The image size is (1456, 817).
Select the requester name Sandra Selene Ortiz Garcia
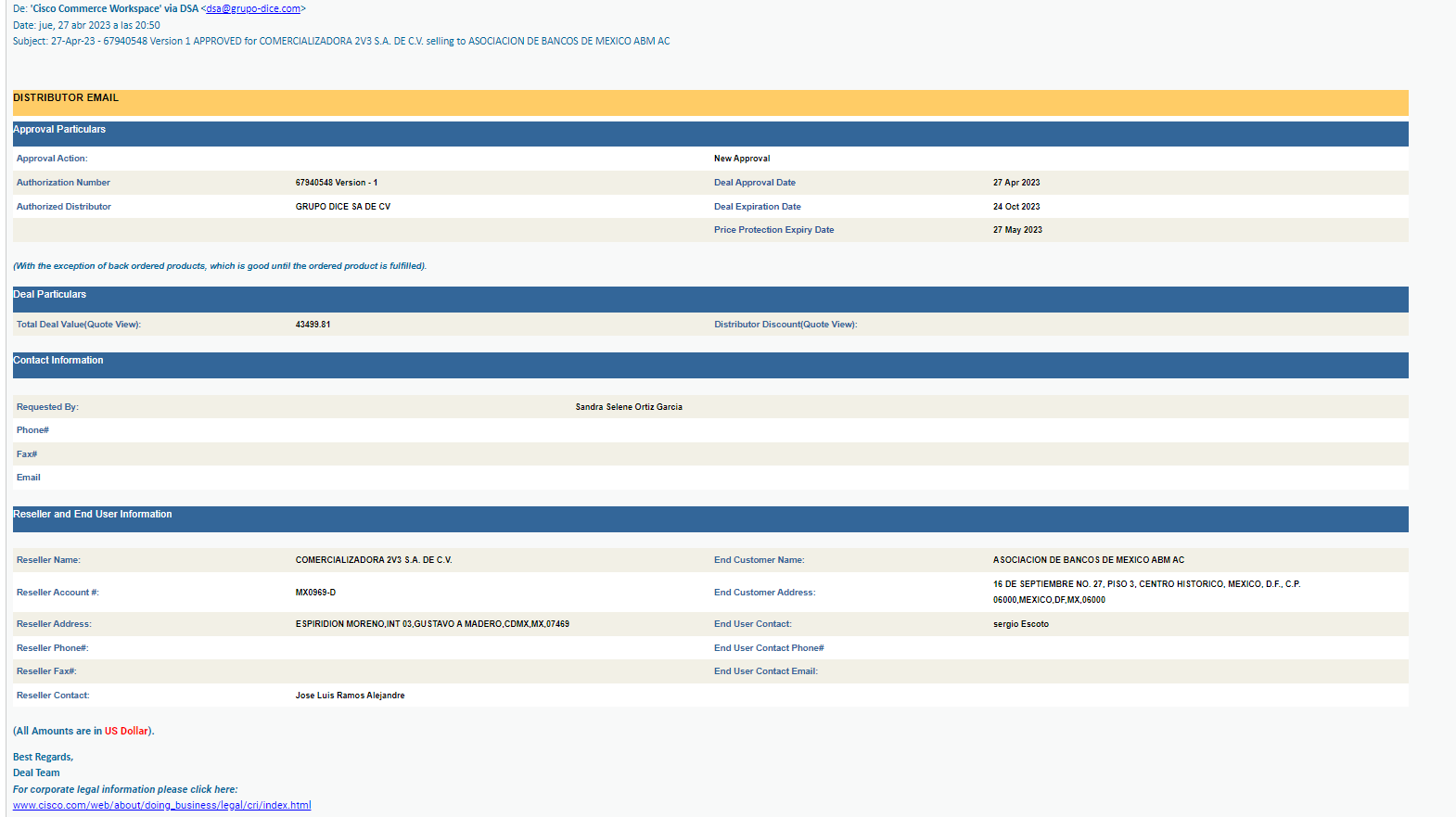tap(628, 407)
